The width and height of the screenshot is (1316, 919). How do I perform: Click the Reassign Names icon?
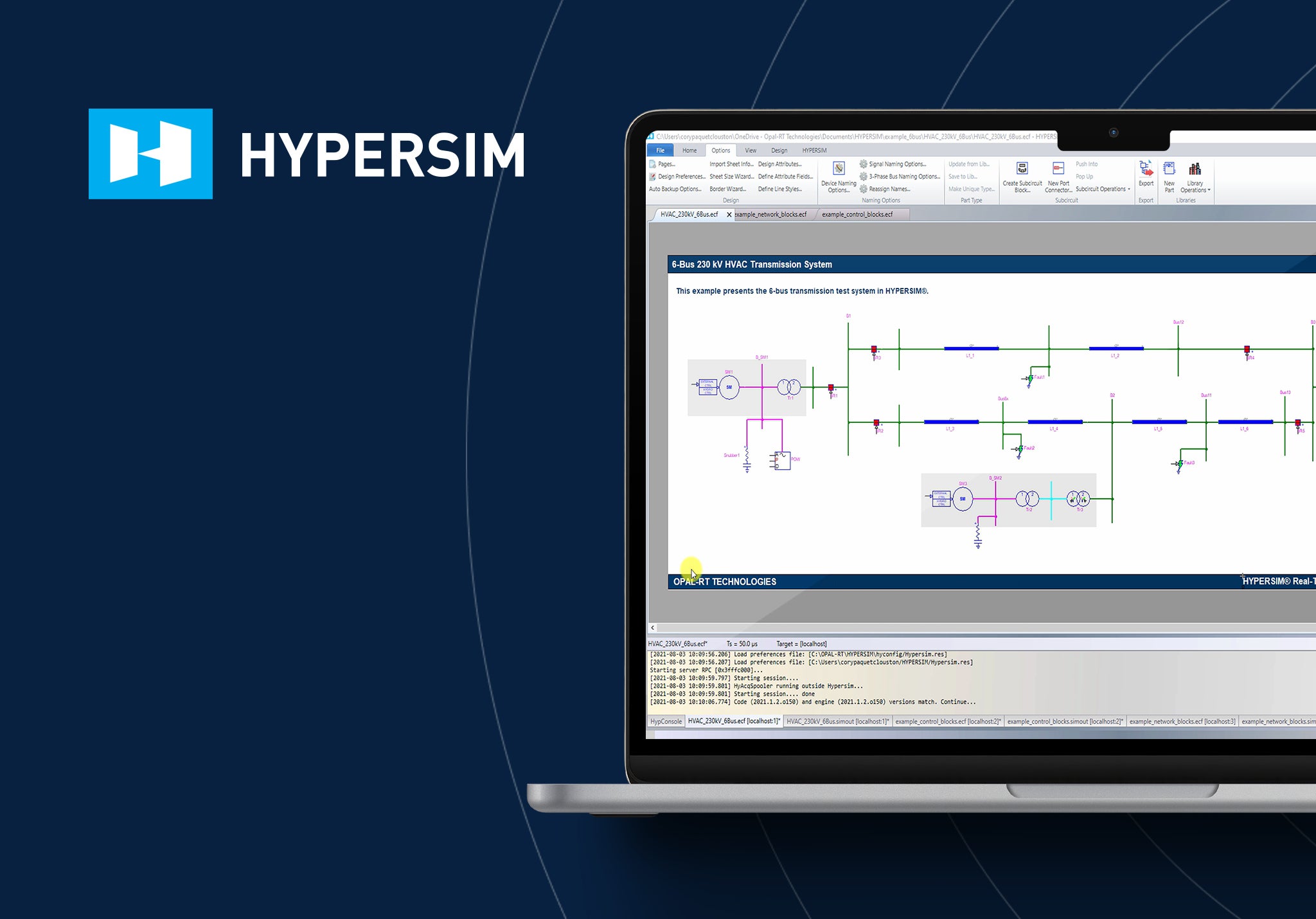coord(863,189)
